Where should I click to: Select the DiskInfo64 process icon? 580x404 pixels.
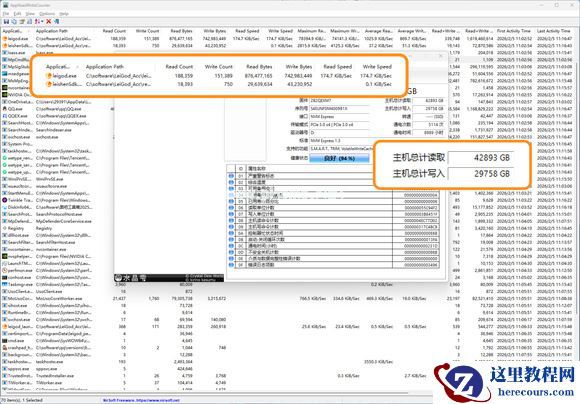tap(5, 207)
